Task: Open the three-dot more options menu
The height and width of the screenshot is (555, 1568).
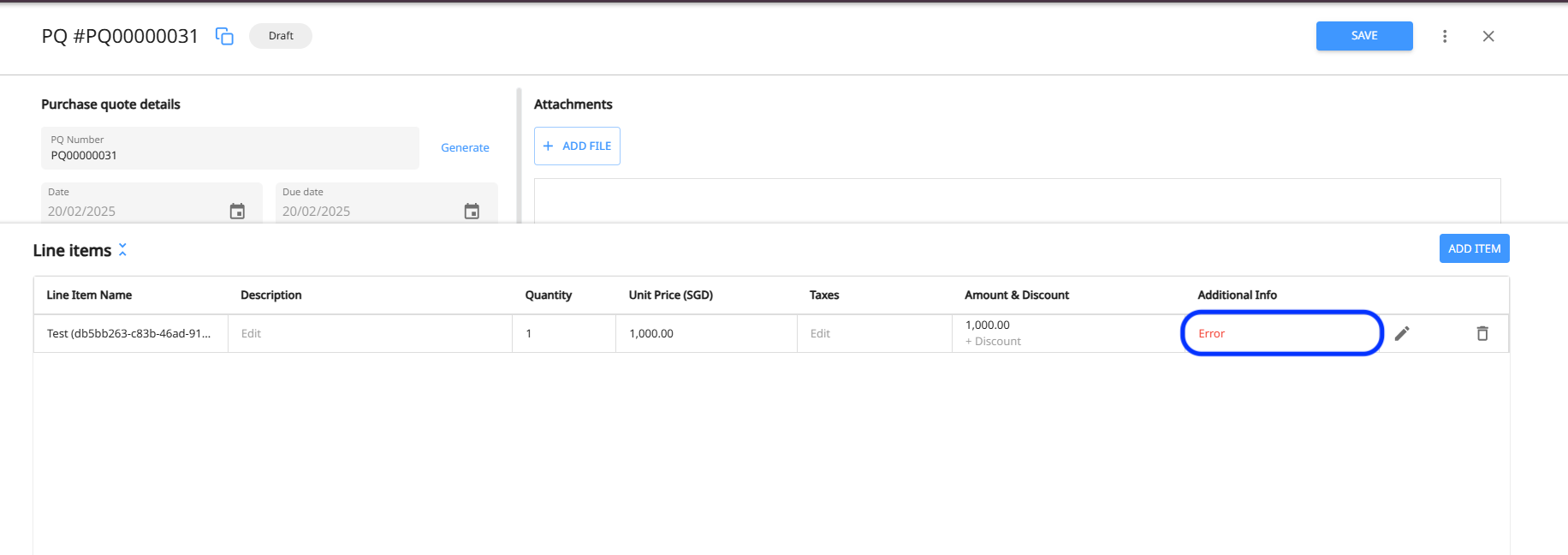Action: tap(1445, 36)
